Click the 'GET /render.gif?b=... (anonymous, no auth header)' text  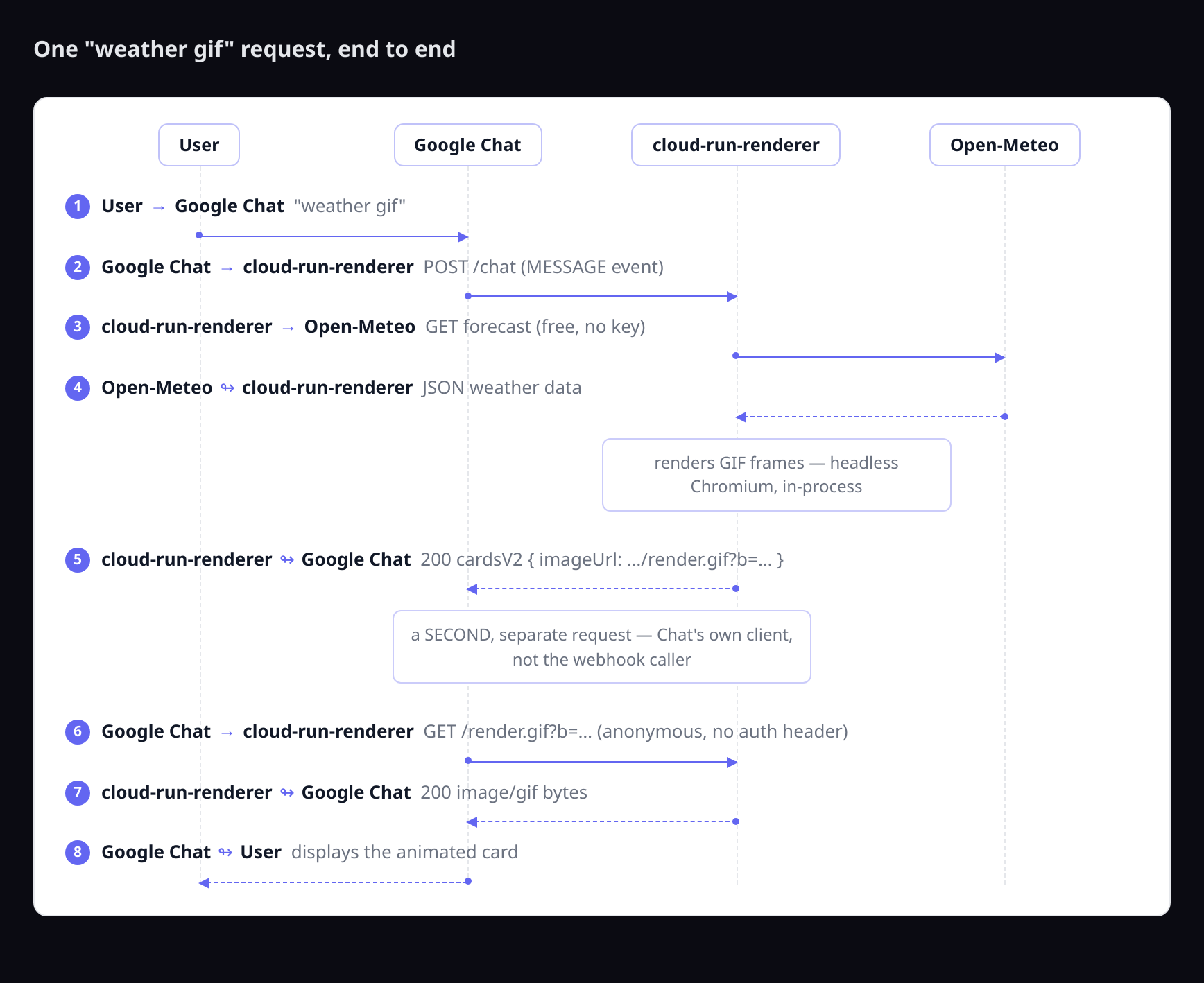[636, 732]
